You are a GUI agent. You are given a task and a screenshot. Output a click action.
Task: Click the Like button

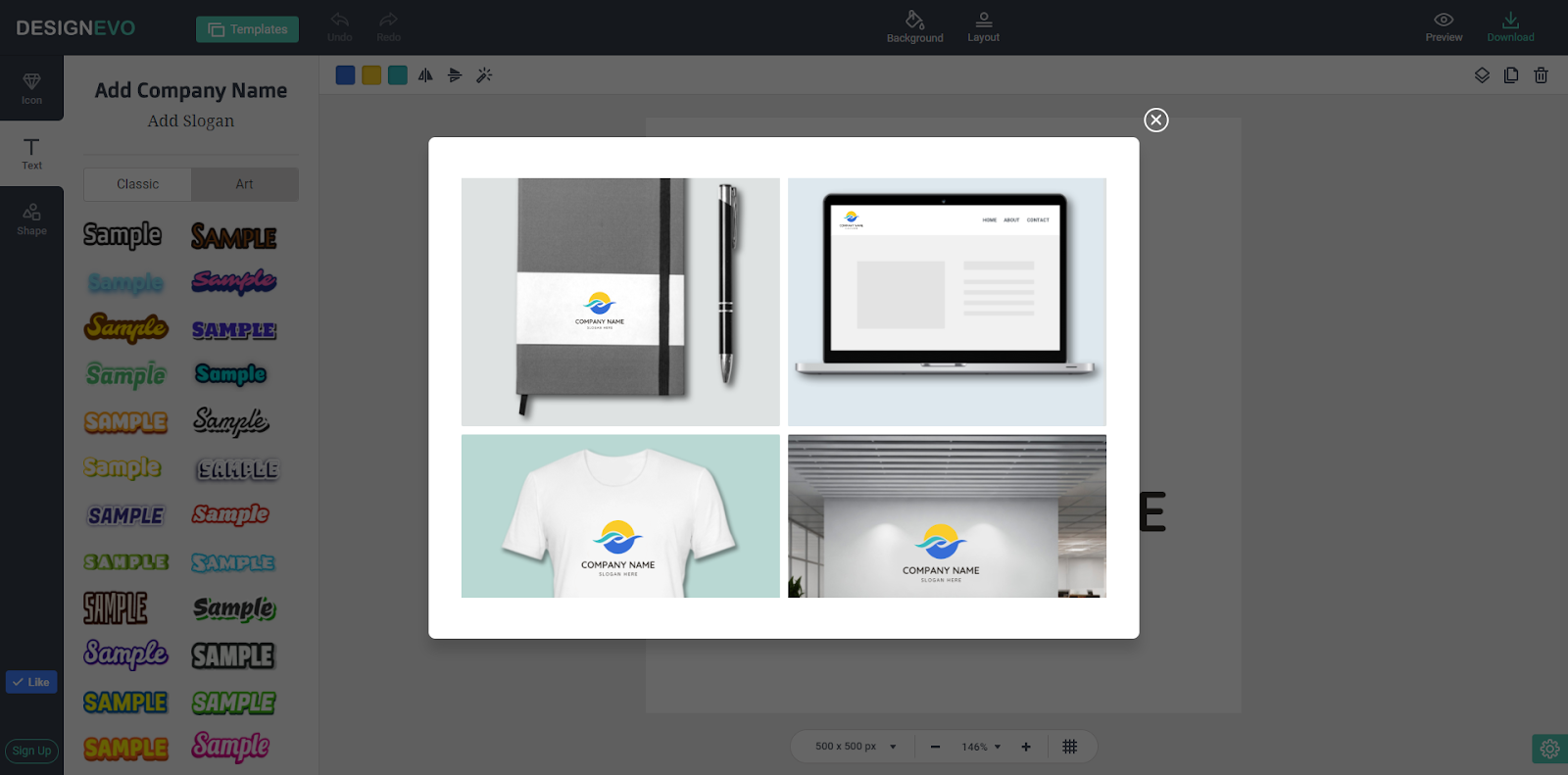[x=31, y=682]
